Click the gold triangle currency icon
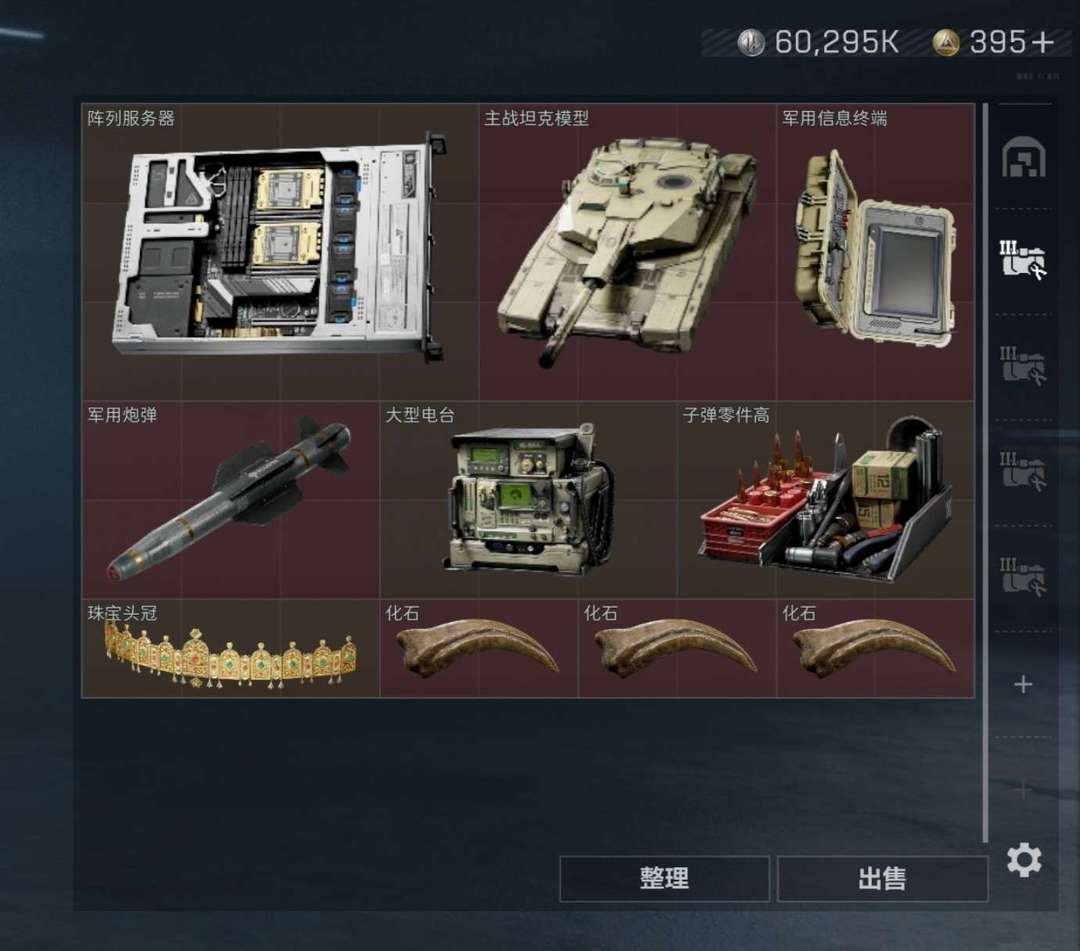Image resolution: width=1080 pixels, height=951 pixels. click(x=946, y=43)
